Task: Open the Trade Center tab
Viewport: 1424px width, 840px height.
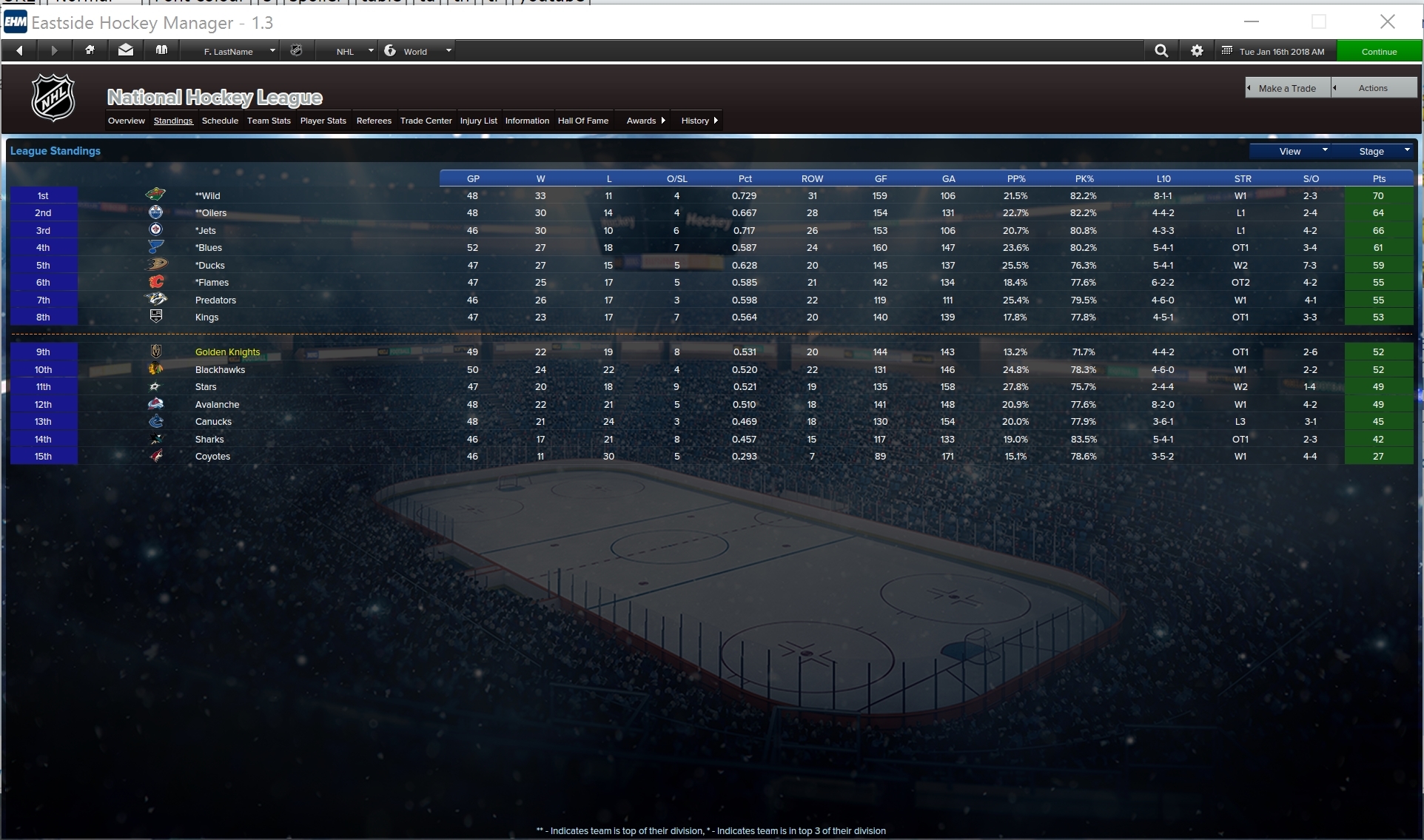Action: click(426, 121)
